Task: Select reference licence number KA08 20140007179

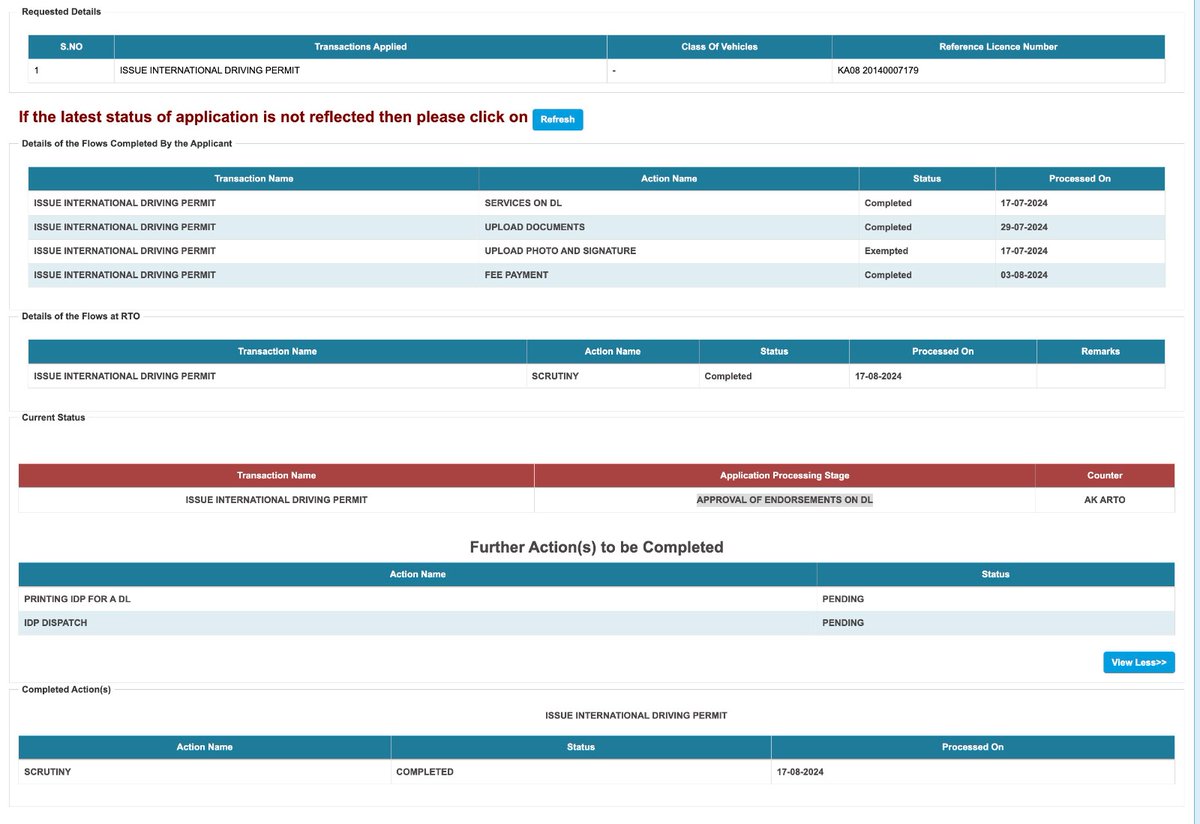Action: tap(878, 71)
